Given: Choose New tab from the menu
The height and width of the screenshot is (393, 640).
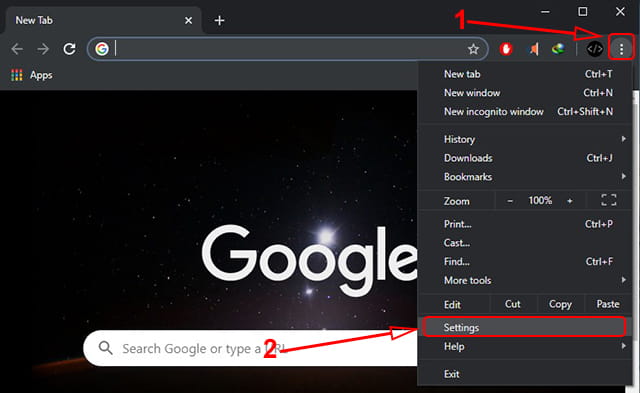Looking at the screenshot, I should (x=525, y=74).
